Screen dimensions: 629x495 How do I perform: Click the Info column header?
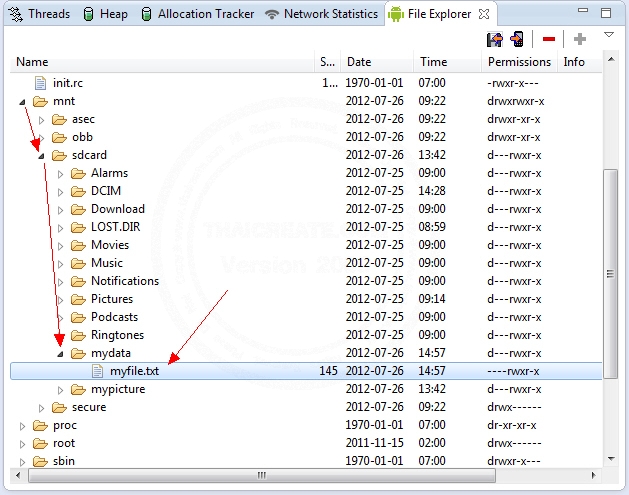pos(580,62)
